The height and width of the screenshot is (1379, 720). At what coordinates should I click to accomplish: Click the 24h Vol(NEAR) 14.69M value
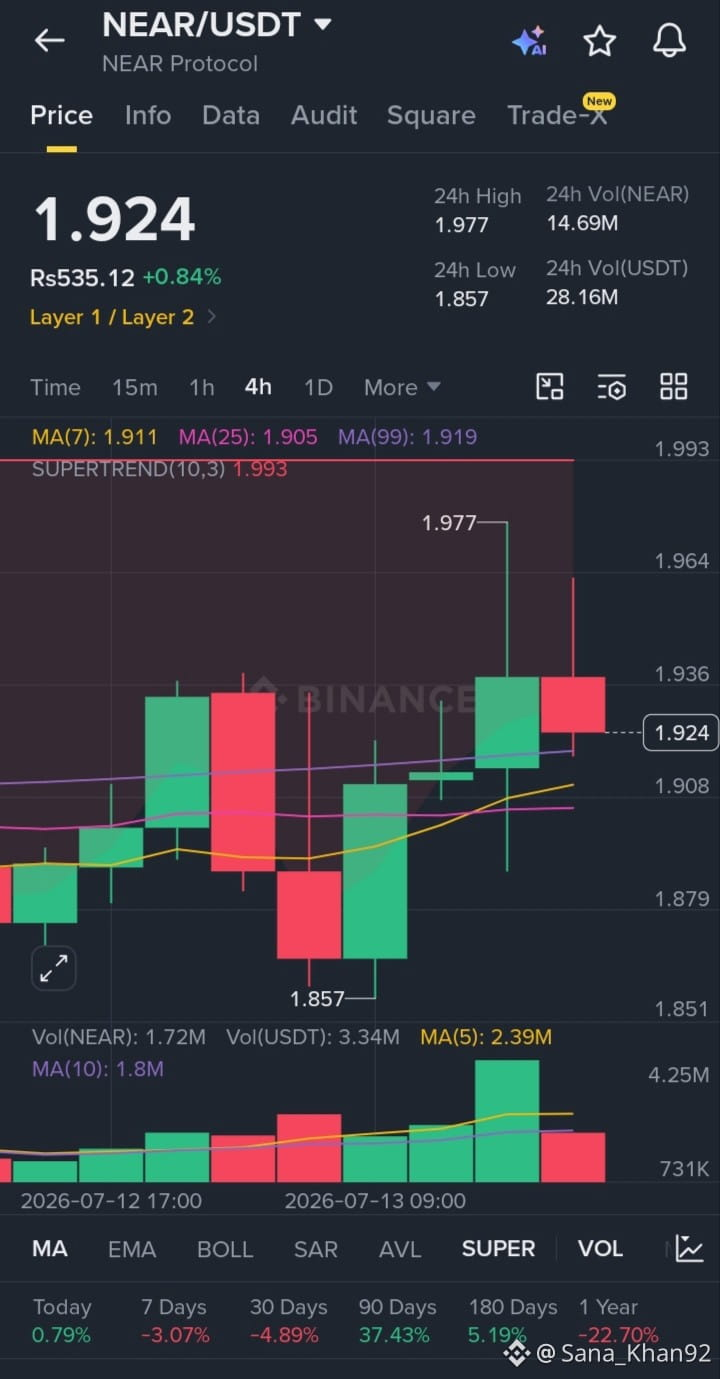pos(582,223)
